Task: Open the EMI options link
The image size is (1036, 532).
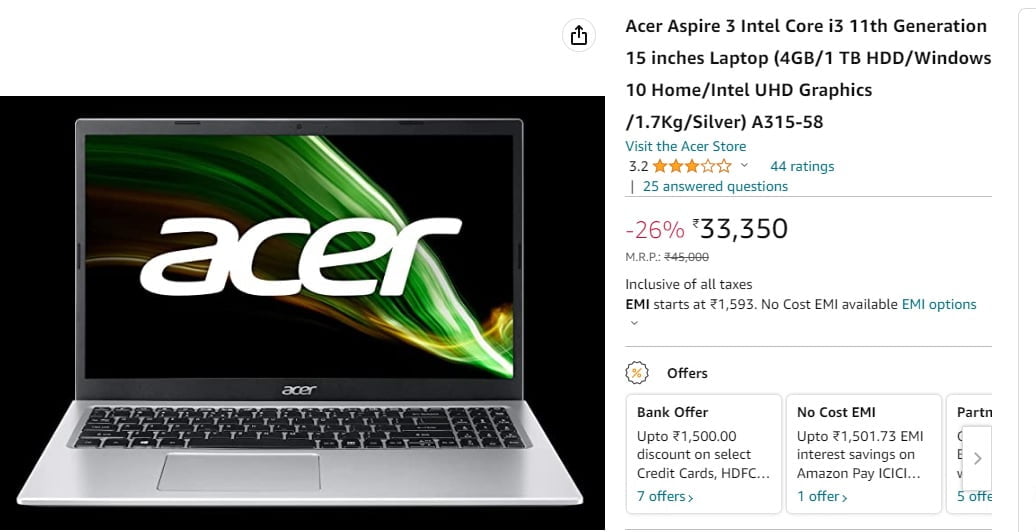Action: click(939, 304)
